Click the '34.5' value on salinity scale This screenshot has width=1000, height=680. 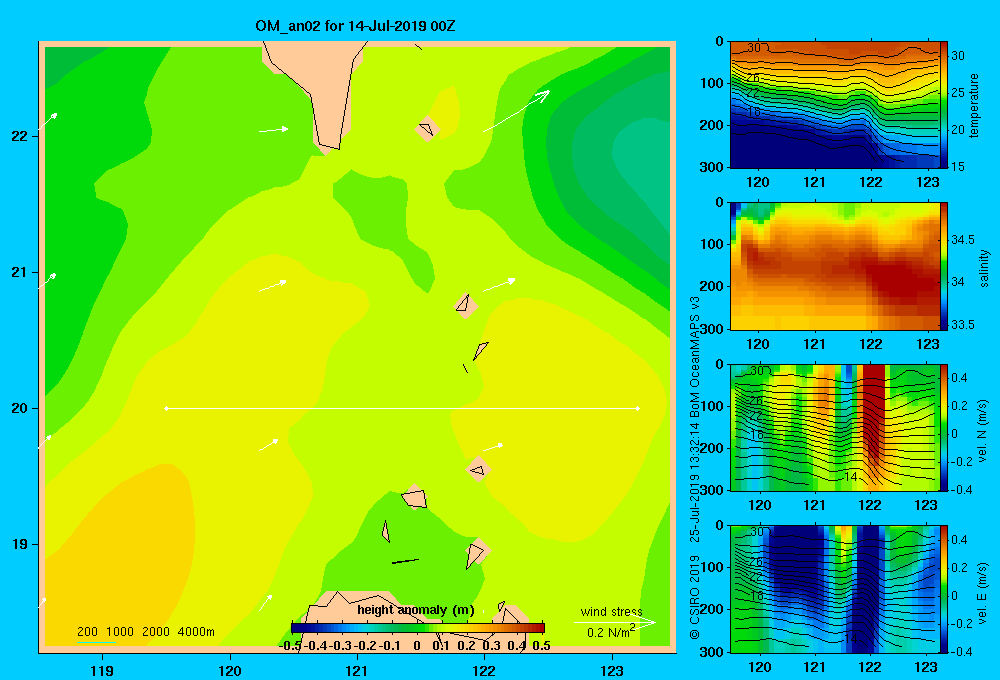tap(962, 240)
